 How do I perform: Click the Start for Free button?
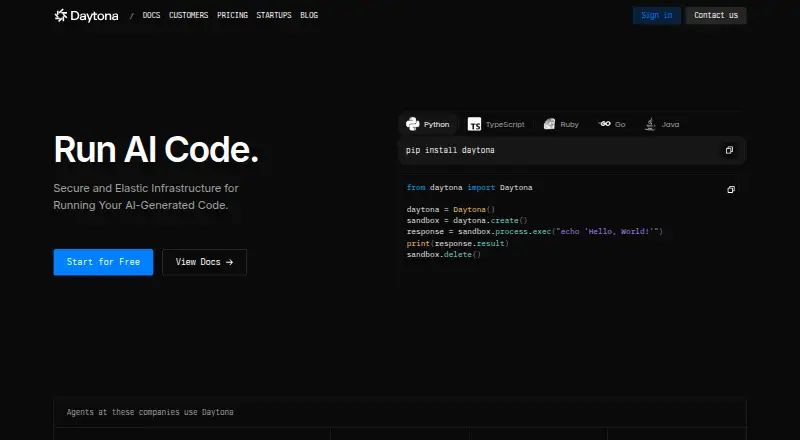coord(103,262)
